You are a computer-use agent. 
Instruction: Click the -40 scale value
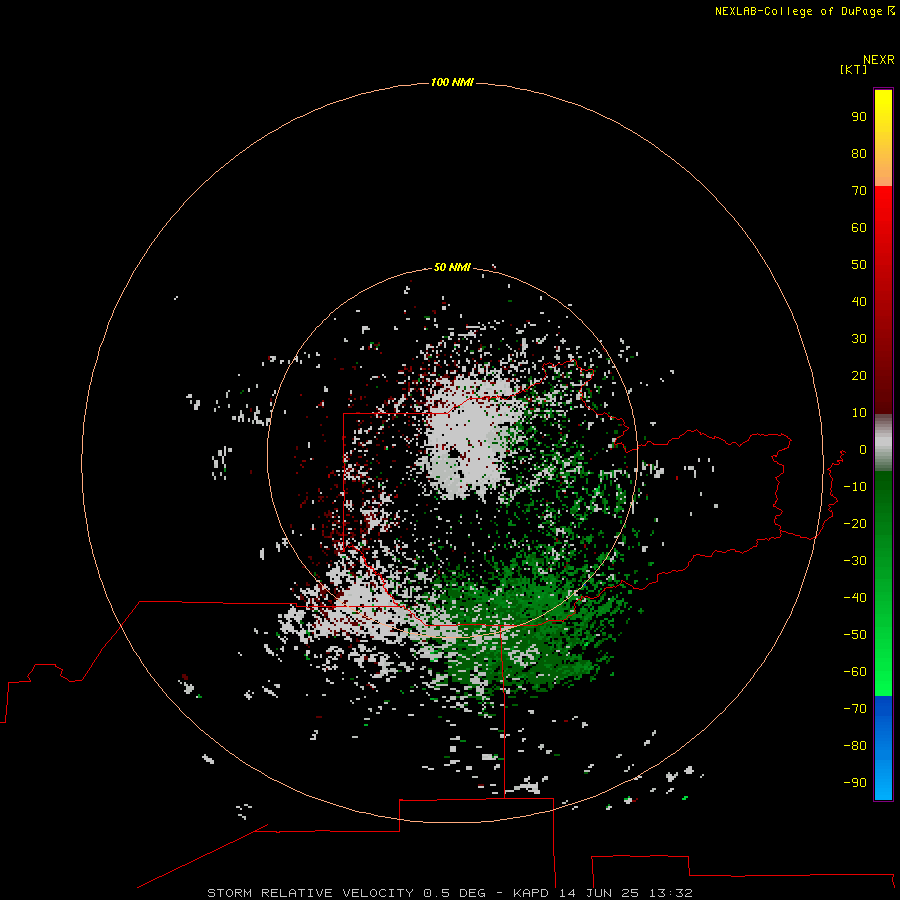pos(855,598)
